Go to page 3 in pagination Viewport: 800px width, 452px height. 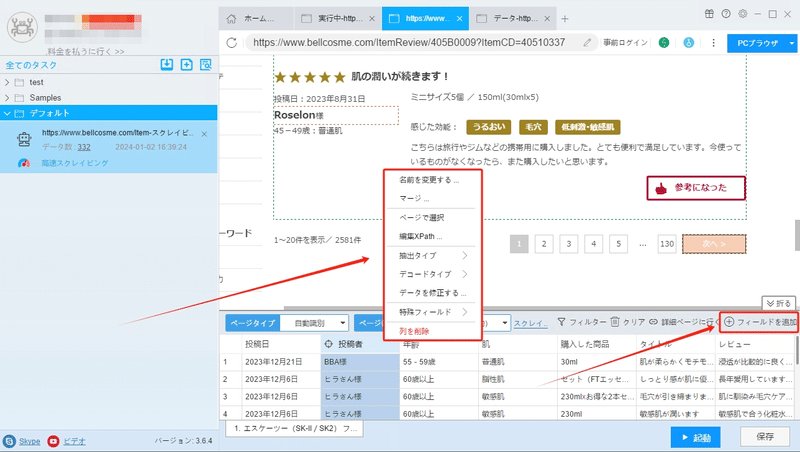(x=569, y=244)
